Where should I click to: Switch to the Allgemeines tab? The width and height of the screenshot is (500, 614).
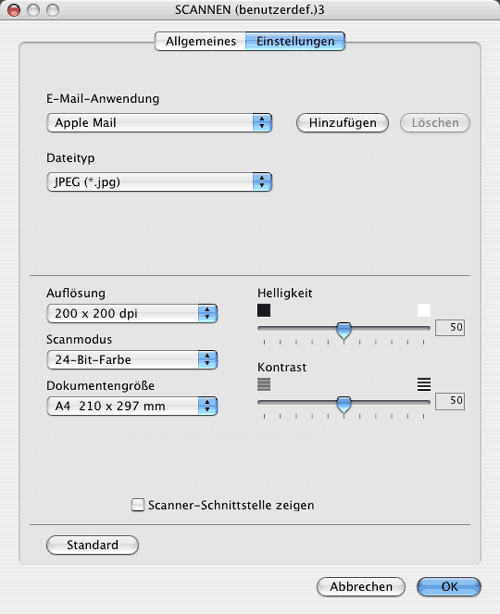click(x=200, y=41)
